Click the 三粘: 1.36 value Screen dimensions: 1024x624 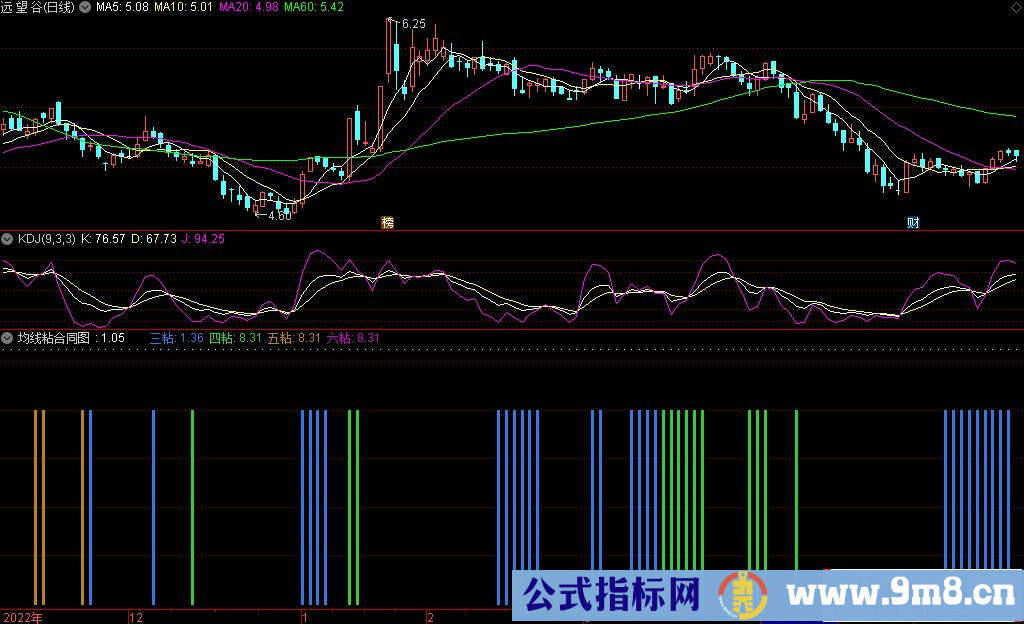point(177,338)
